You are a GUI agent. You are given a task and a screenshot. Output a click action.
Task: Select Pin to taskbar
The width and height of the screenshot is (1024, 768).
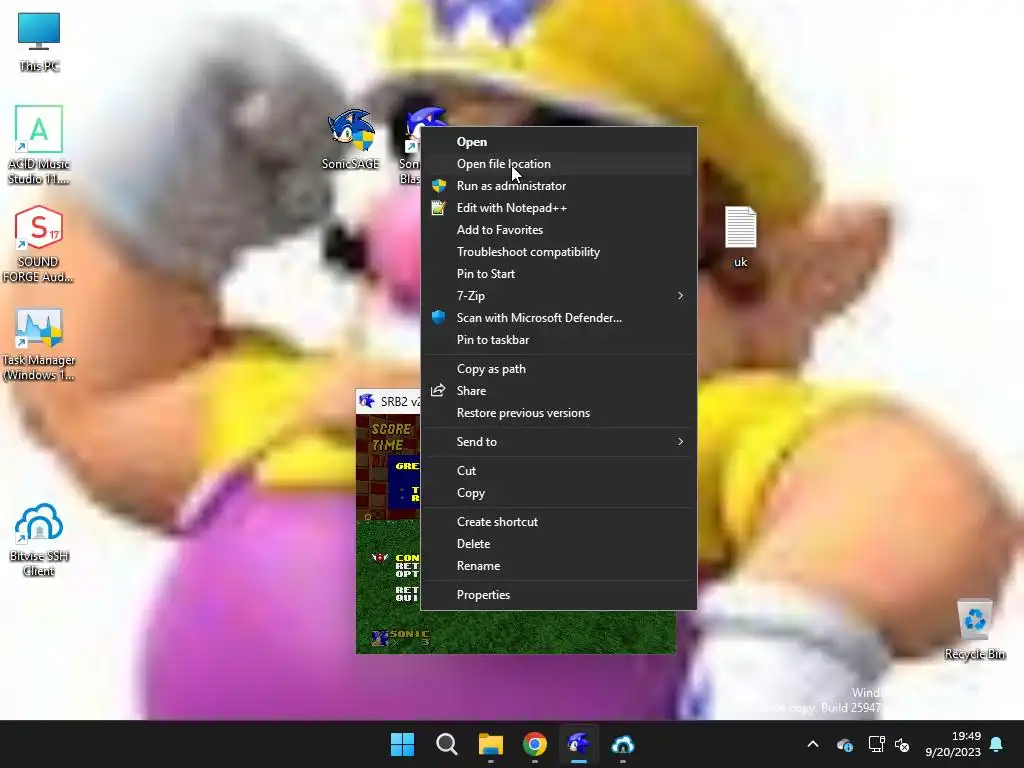(558, 340)
